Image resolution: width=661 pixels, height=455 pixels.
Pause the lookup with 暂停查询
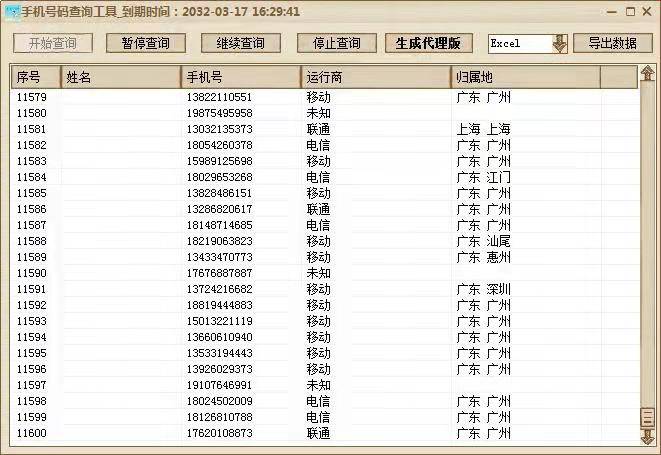point(146,43)
